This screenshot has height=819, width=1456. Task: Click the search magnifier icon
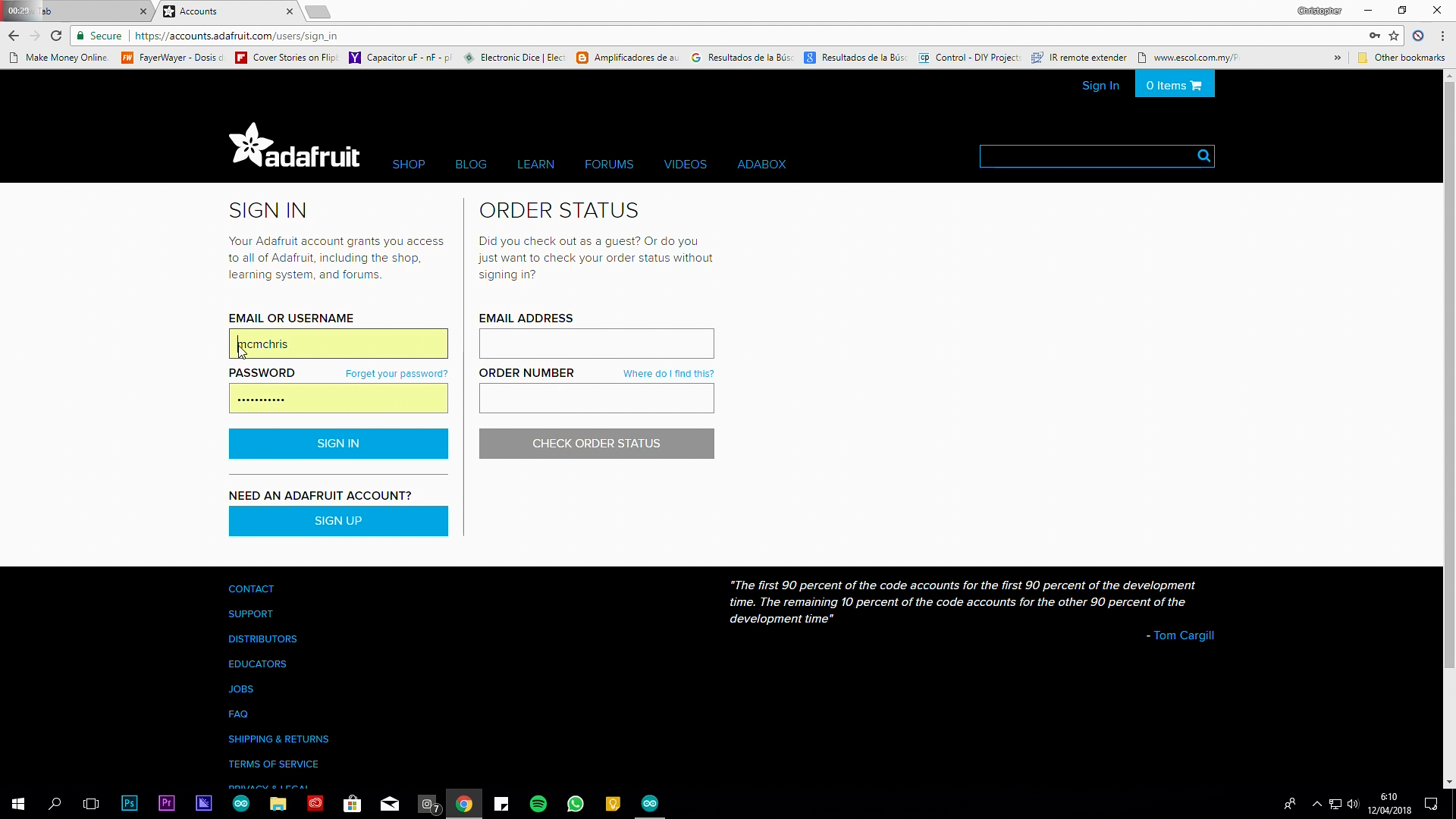1203,156
